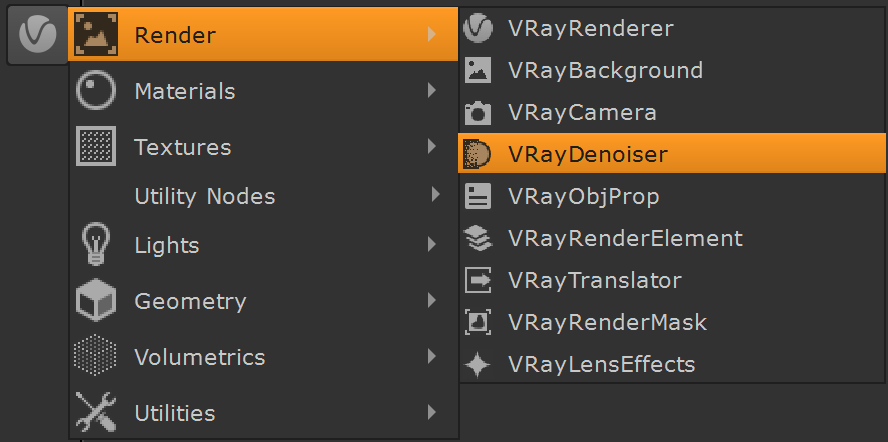Create a VRayLensEffects node
Screen dimensions: 888x442
point(672,364)
